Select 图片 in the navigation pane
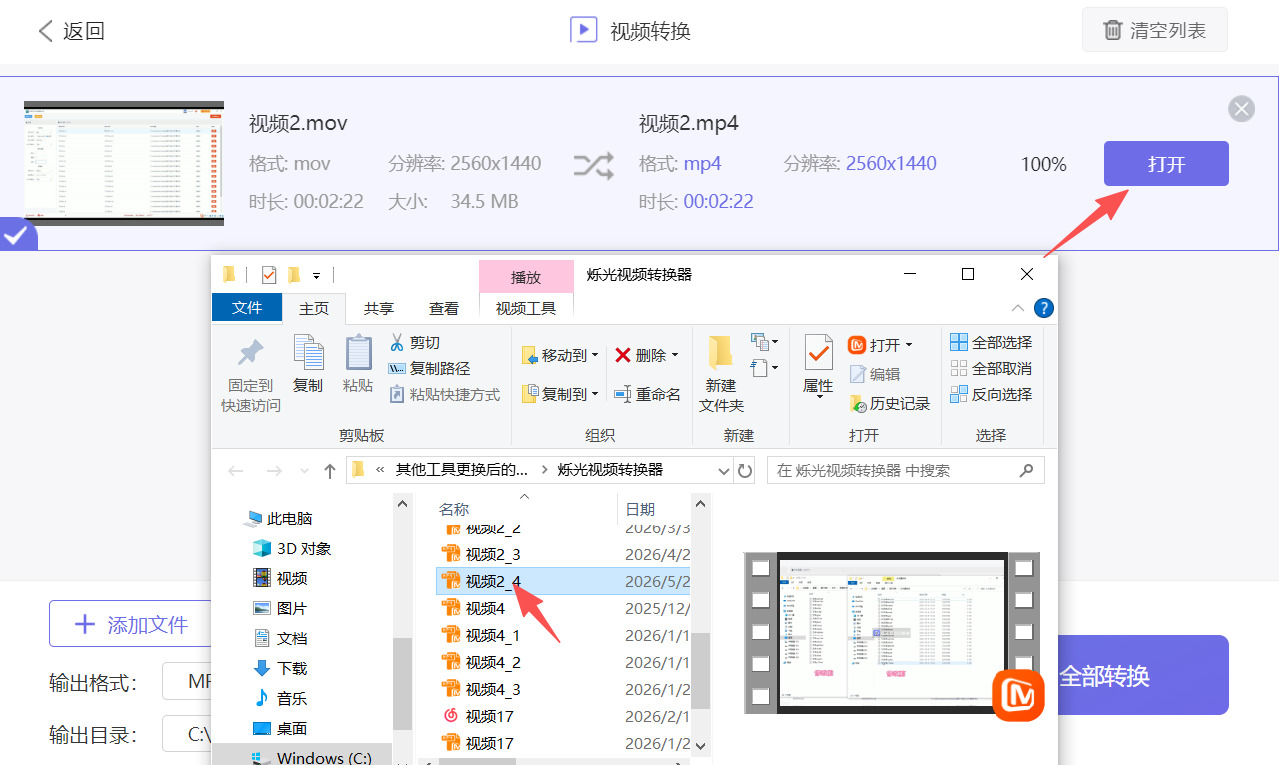The image size is (1279, 765). point(280,608)
